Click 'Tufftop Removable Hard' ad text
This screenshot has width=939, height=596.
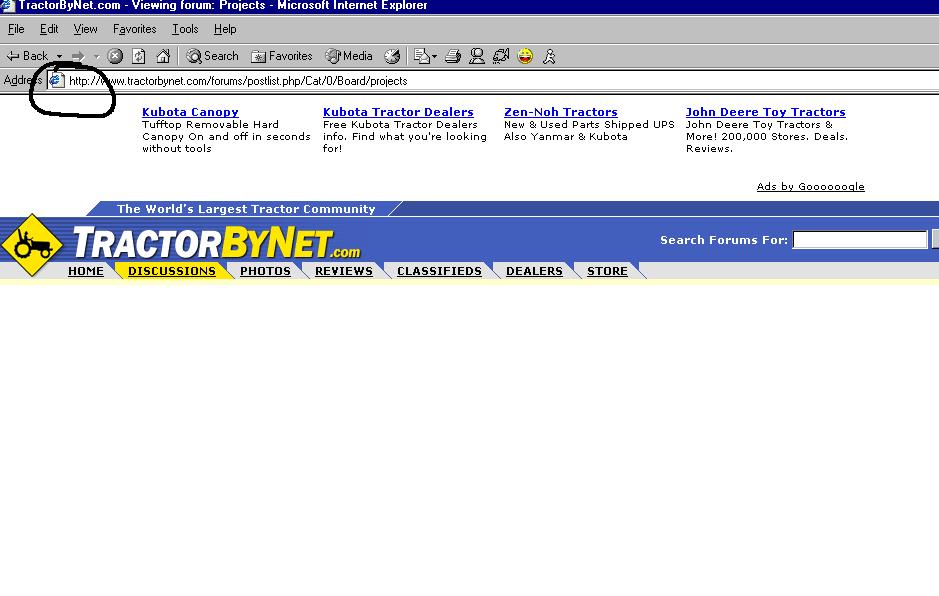pos(210,125)
